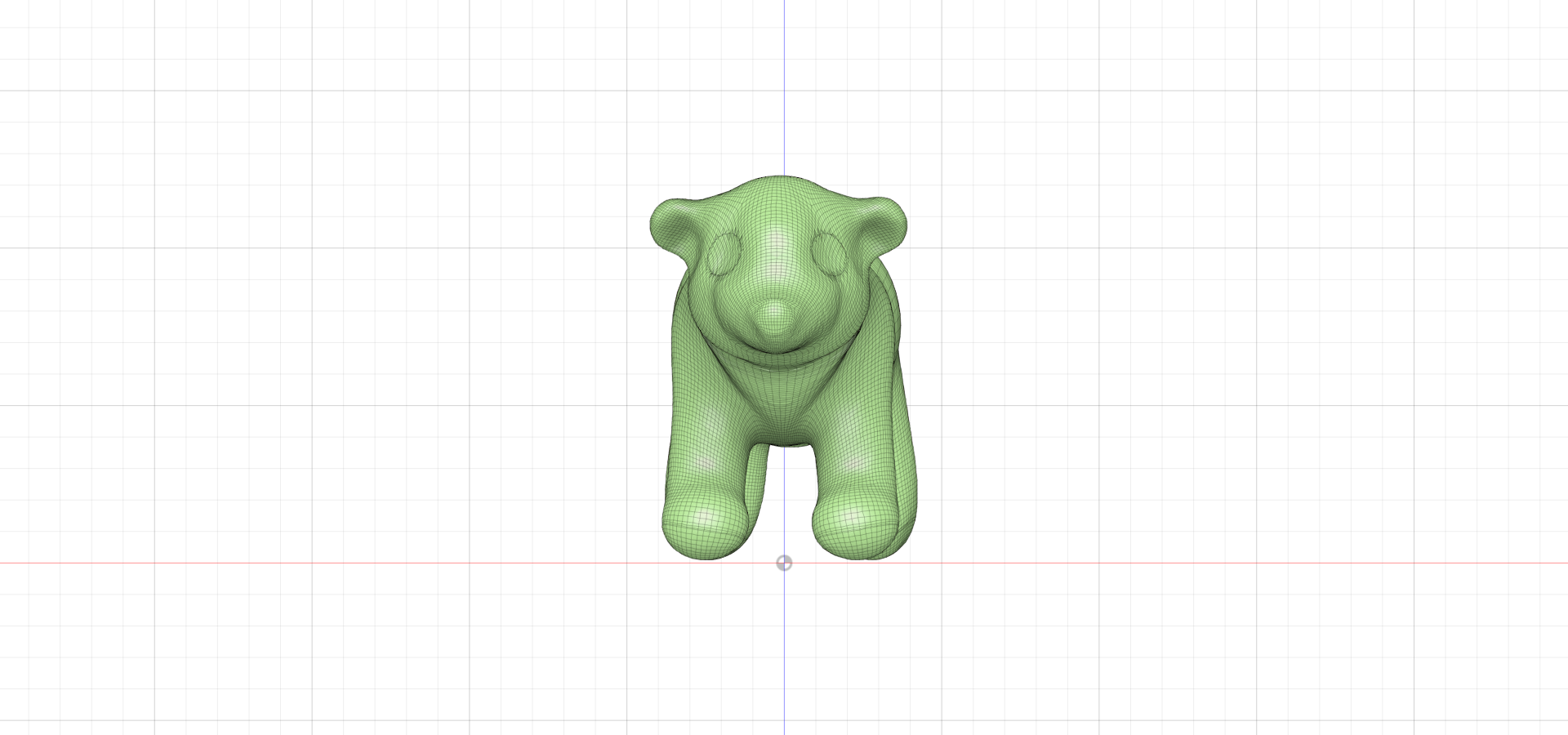Click the origin marker at the axis intersection

click(x=784, y=563)
